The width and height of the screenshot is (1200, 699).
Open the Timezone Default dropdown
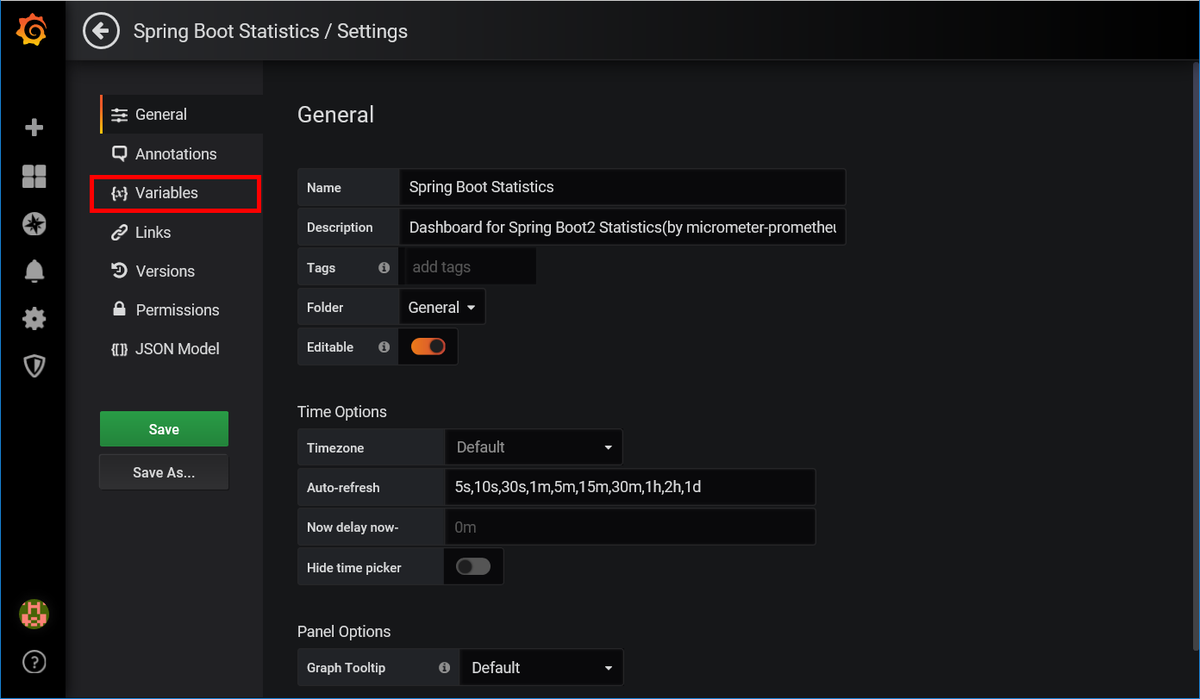point(533,447)
